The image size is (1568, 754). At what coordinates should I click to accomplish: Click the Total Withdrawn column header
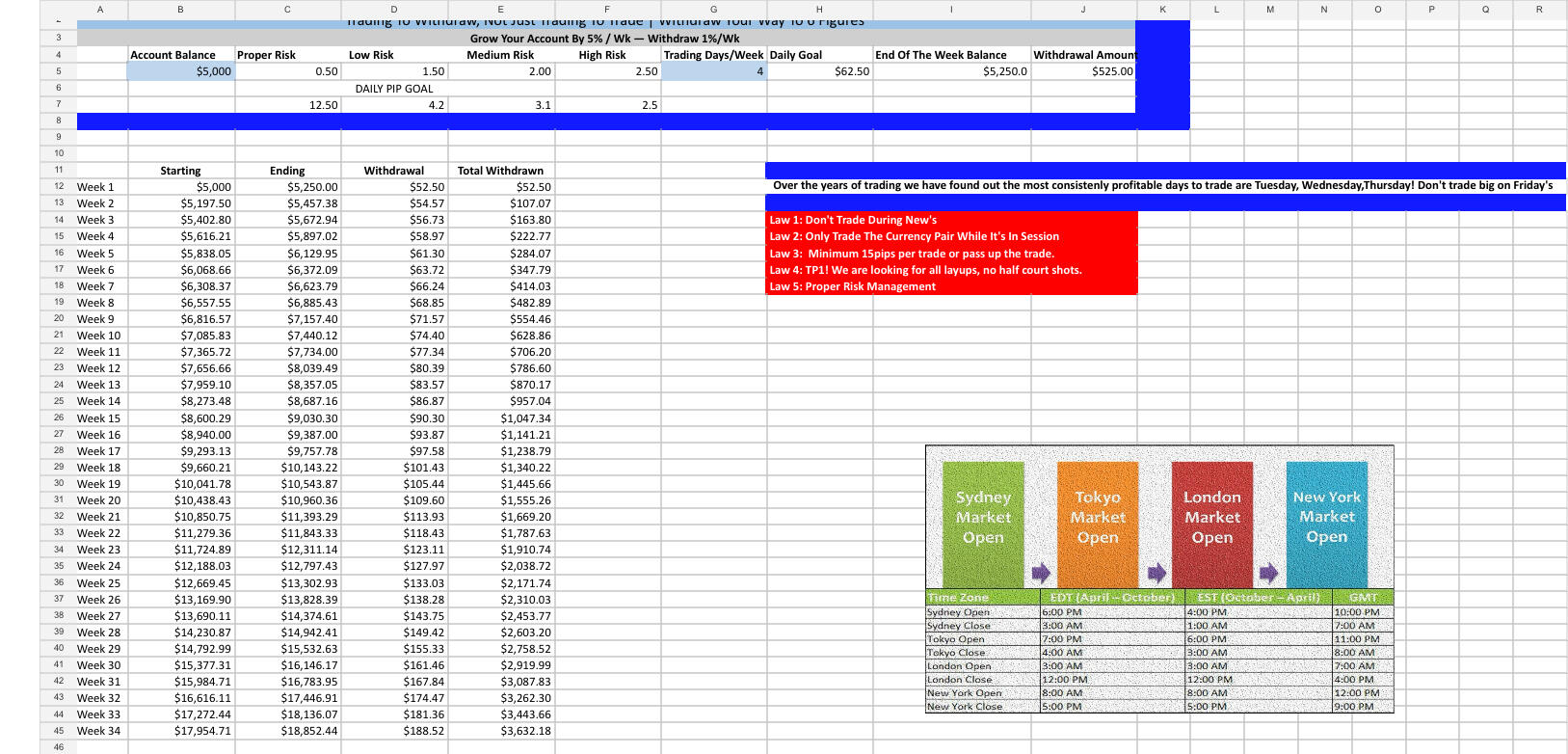500,171
